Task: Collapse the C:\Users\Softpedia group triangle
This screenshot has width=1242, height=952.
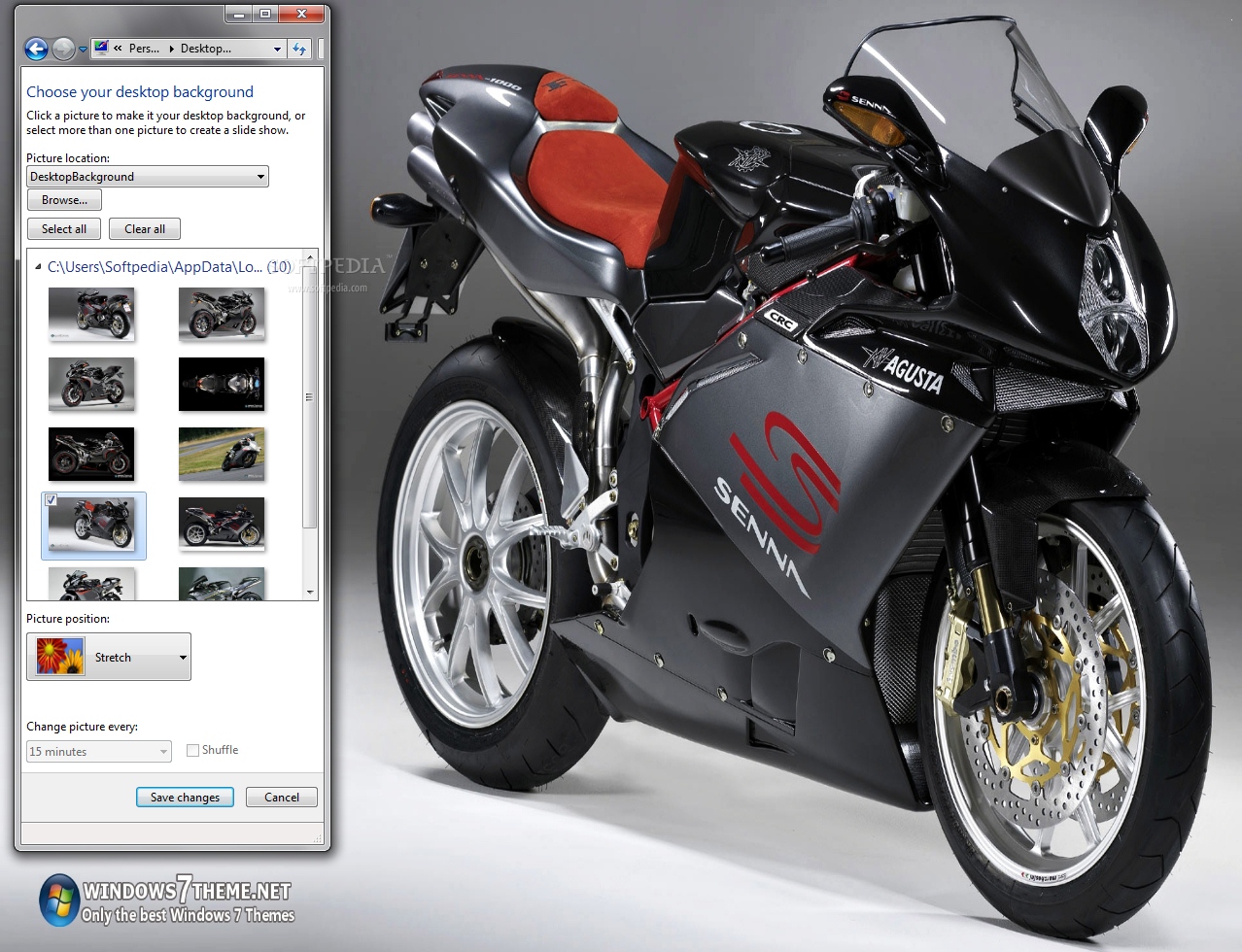Action: click(x=38, y=266)
